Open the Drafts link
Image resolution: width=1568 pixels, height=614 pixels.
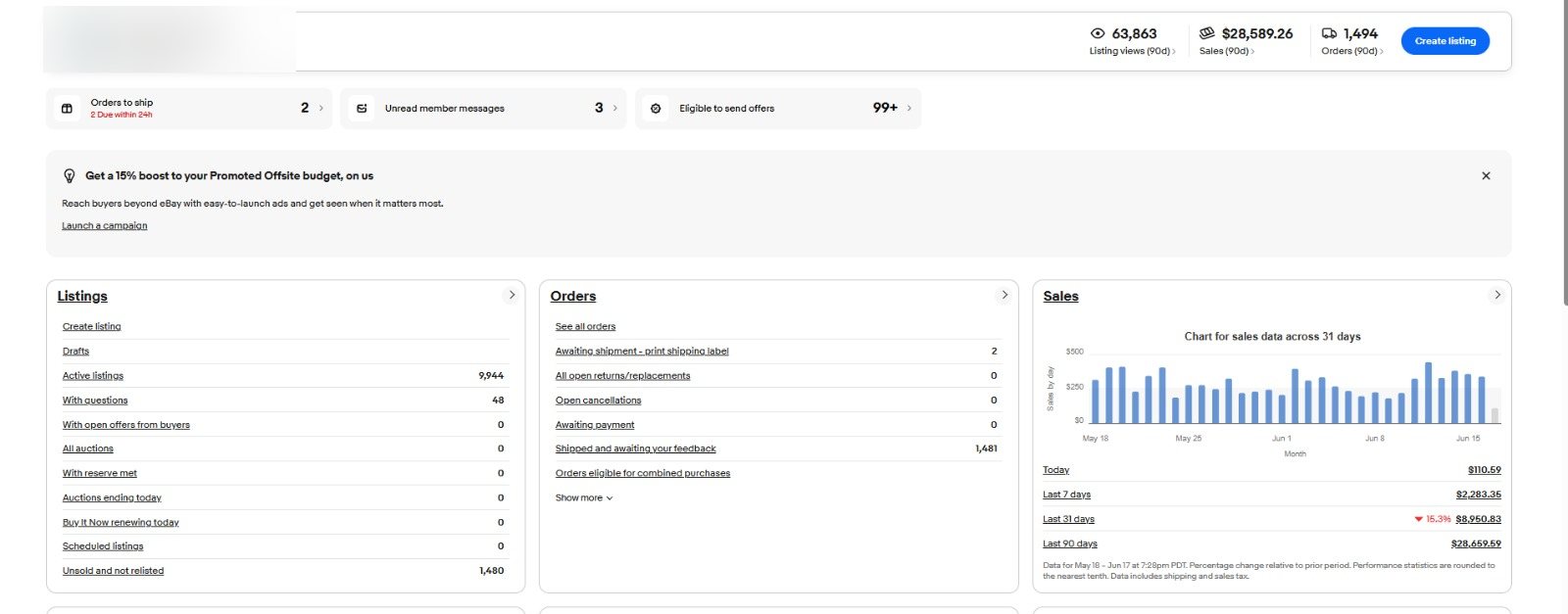[75, 352]
